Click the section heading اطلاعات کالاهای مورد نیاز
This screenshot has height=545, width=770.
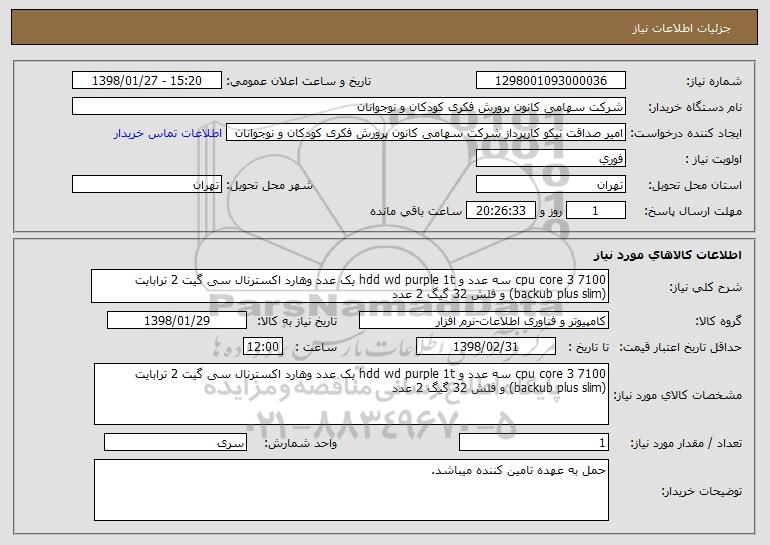coord(667,254)
